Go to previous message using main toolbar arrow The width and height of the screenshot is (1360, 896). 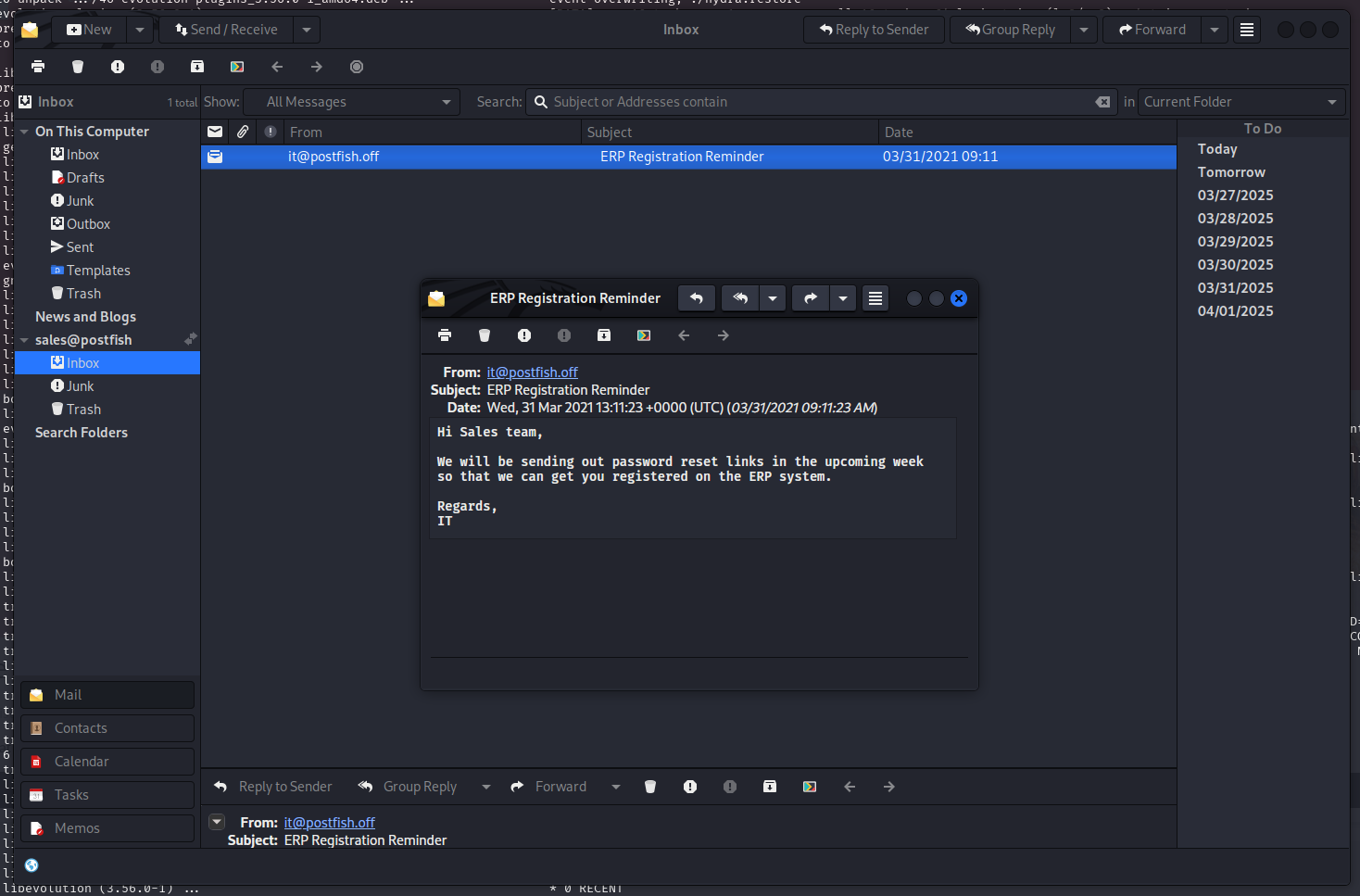[x=276, y=67]
